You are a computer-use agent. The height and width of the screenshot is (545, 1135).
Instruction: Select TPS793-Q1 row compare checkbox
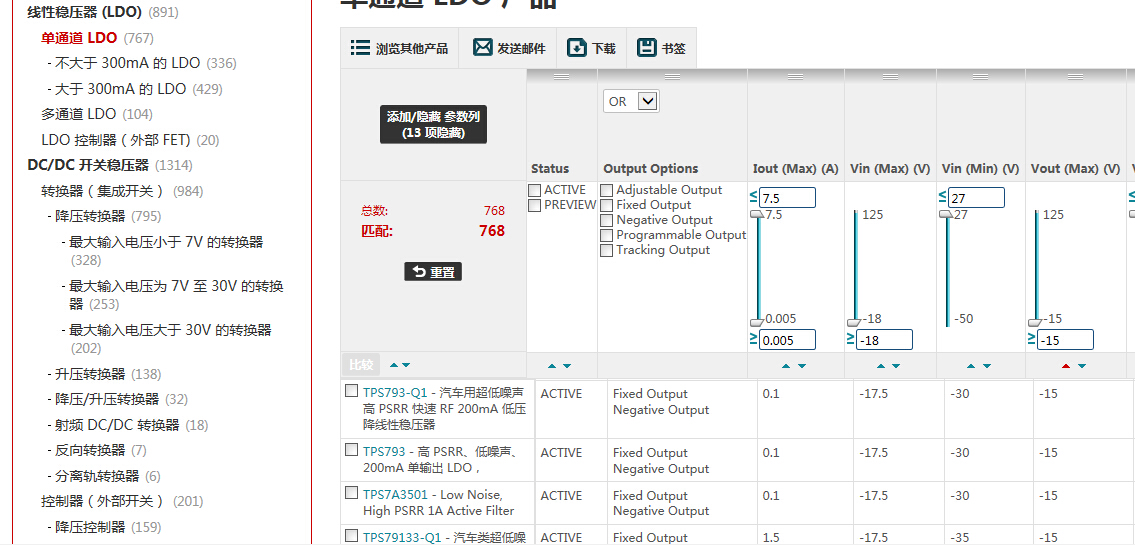(x=351, y=391)
